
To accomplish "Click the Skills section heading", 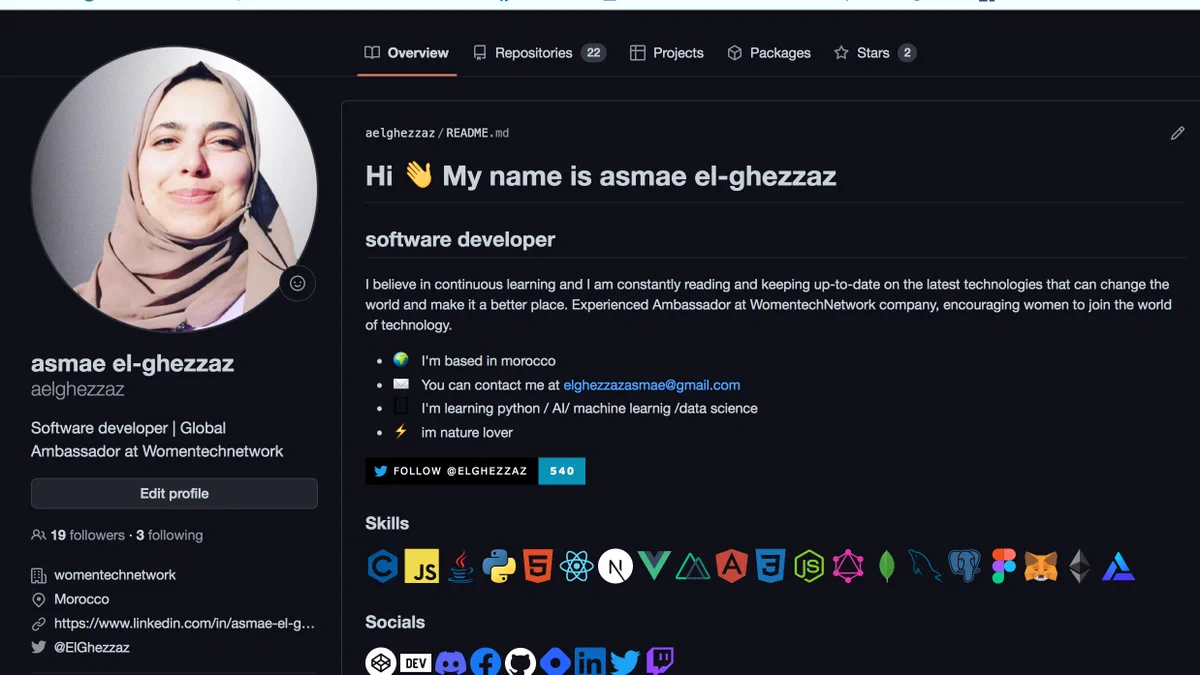I will [x=387, y=523].
